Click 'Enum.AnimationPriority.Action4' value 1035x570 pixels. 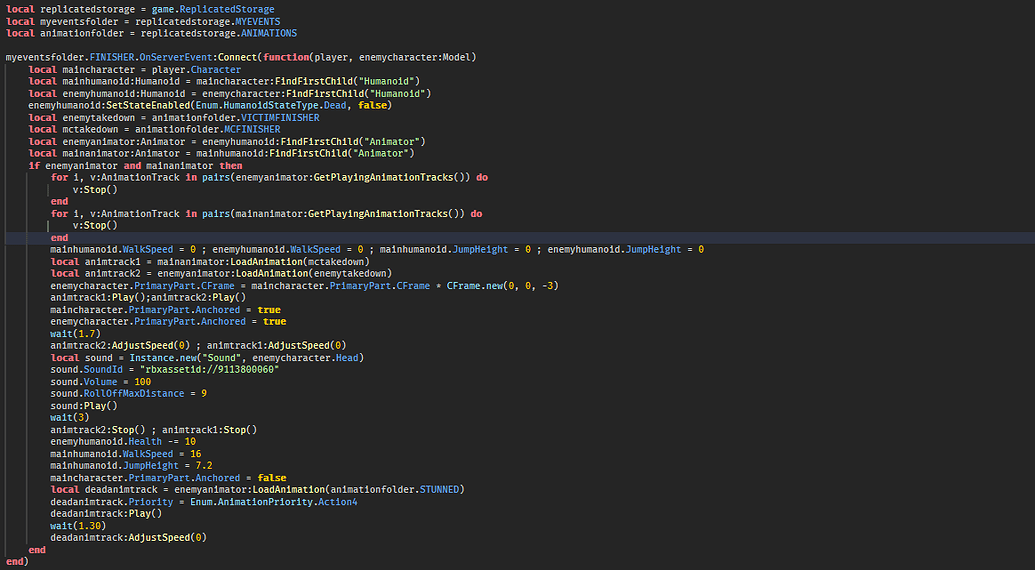tap(274, 502)
